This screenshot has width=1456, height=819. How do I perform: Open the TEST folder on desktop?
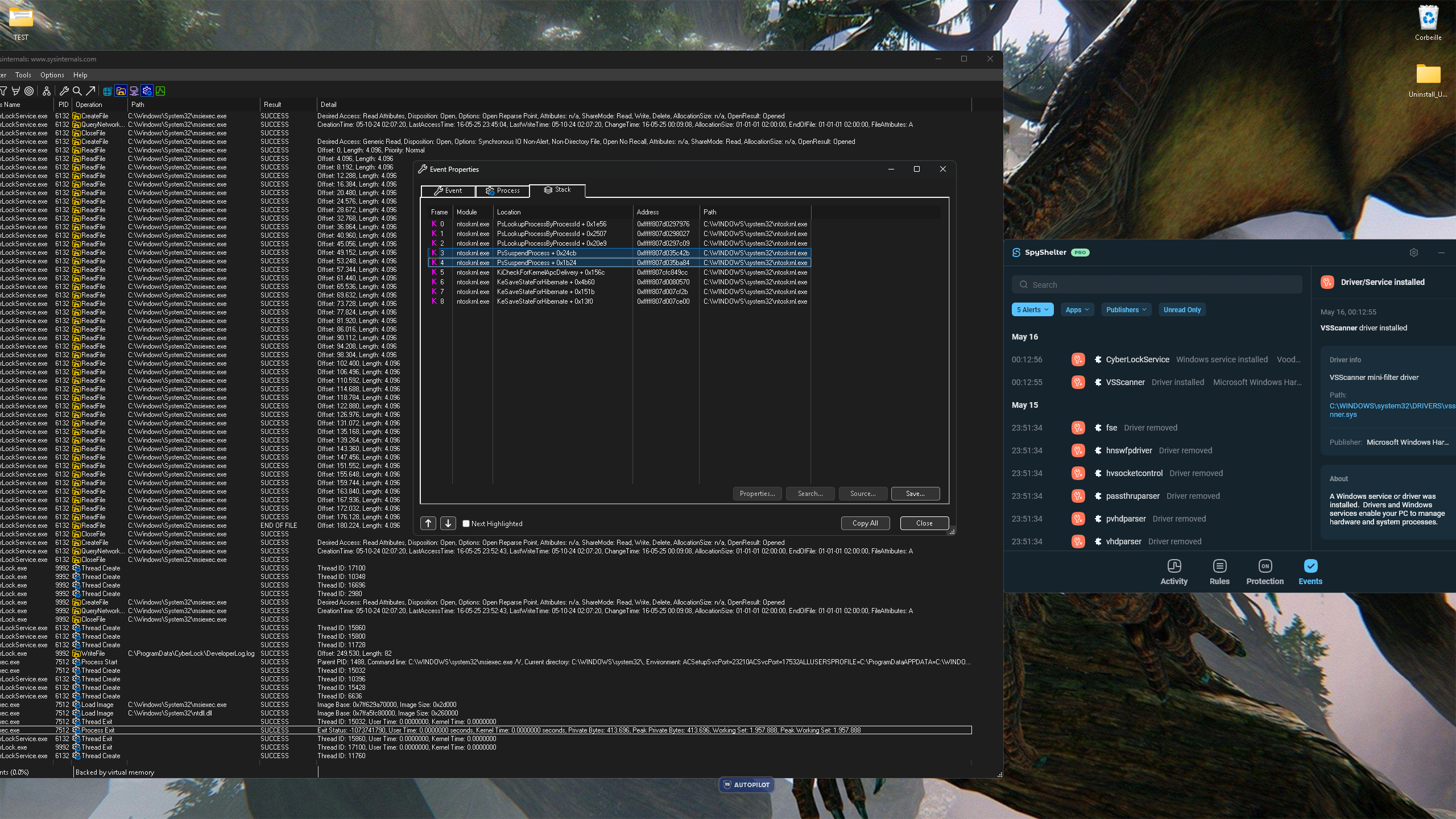(21, 24)
